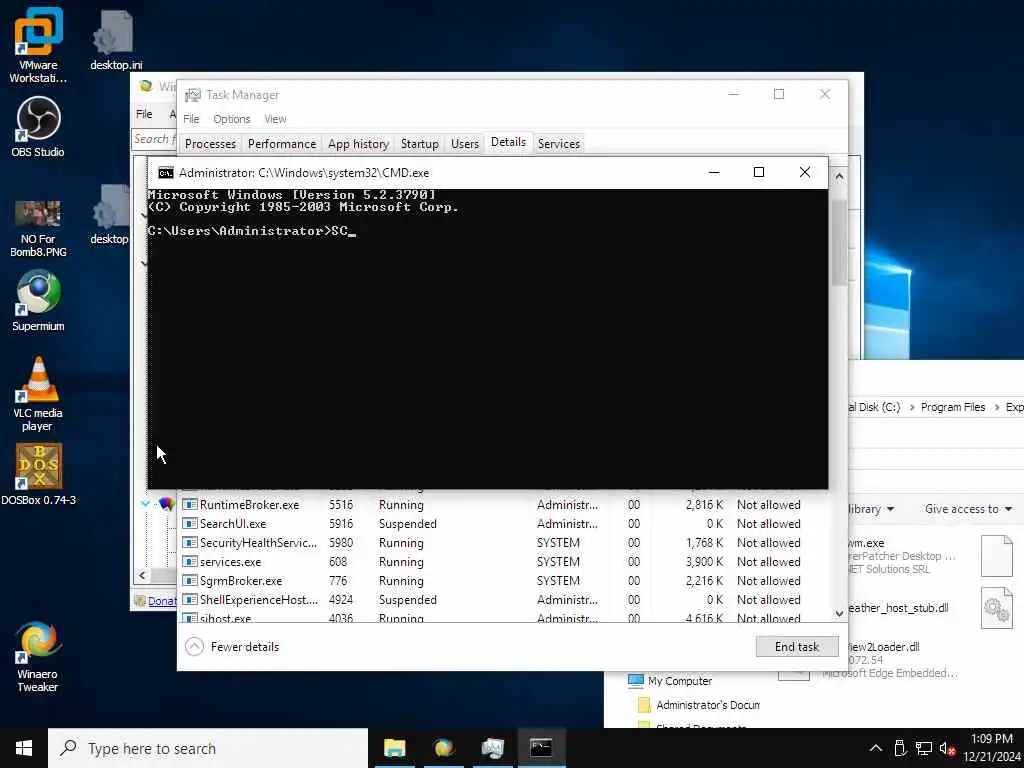Viewport: 1024px width, 768px height.
Task: Select the SgrmBroker.exe process row icon
Action: (189, 581)
